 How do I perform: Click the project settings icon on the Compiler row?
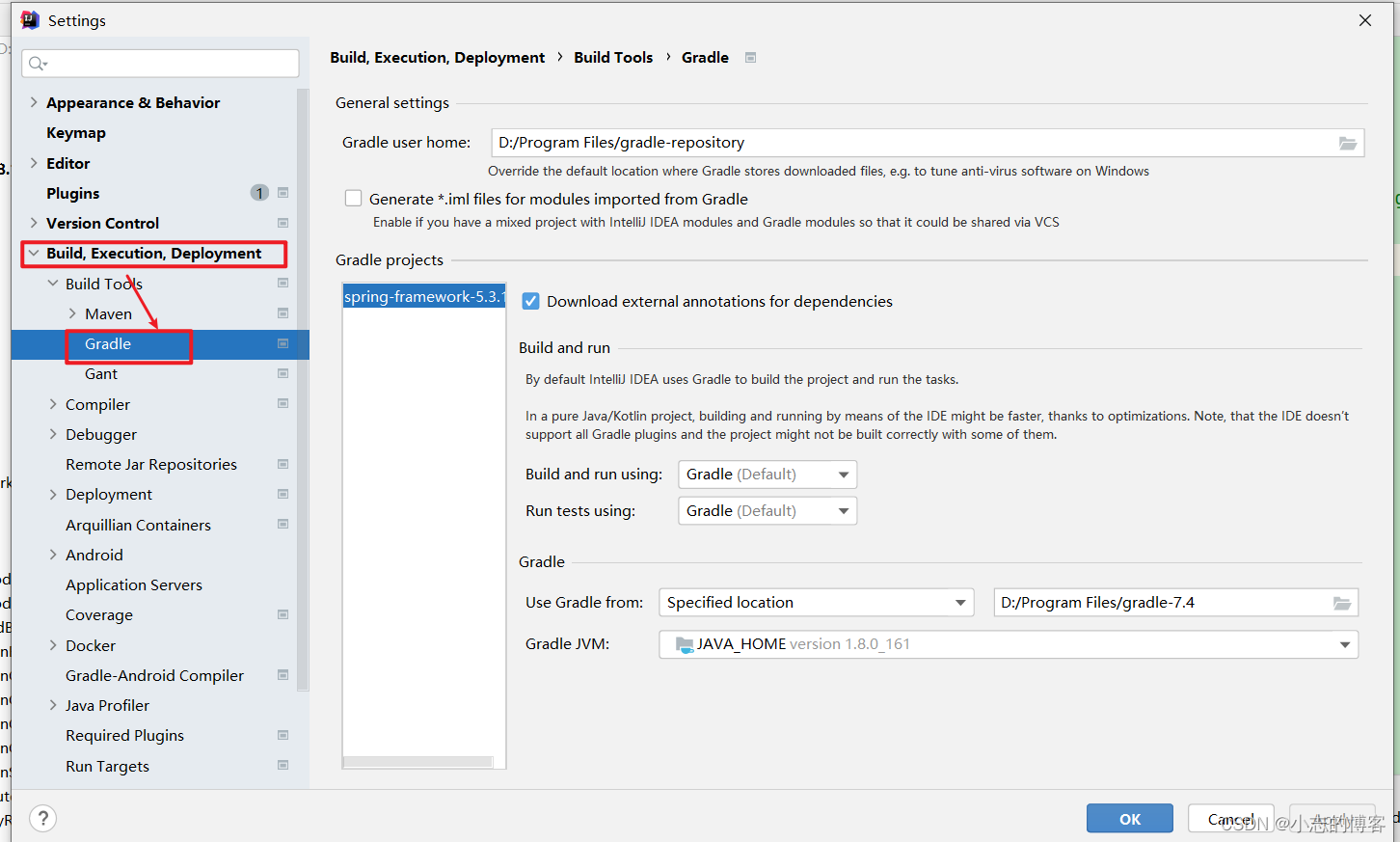[283, 404]
